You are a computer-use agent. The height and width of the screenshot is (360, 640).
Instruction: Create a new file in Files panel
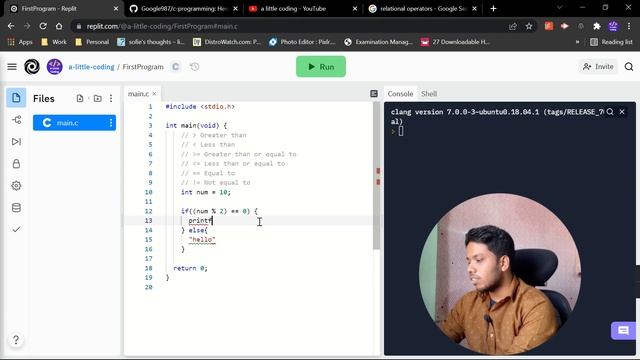pos(80,98)
